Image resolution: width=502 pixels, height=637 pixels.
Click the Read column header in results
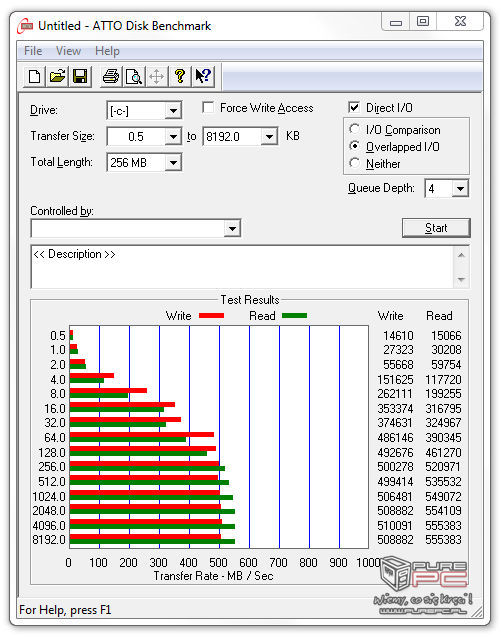click(439, 316)
